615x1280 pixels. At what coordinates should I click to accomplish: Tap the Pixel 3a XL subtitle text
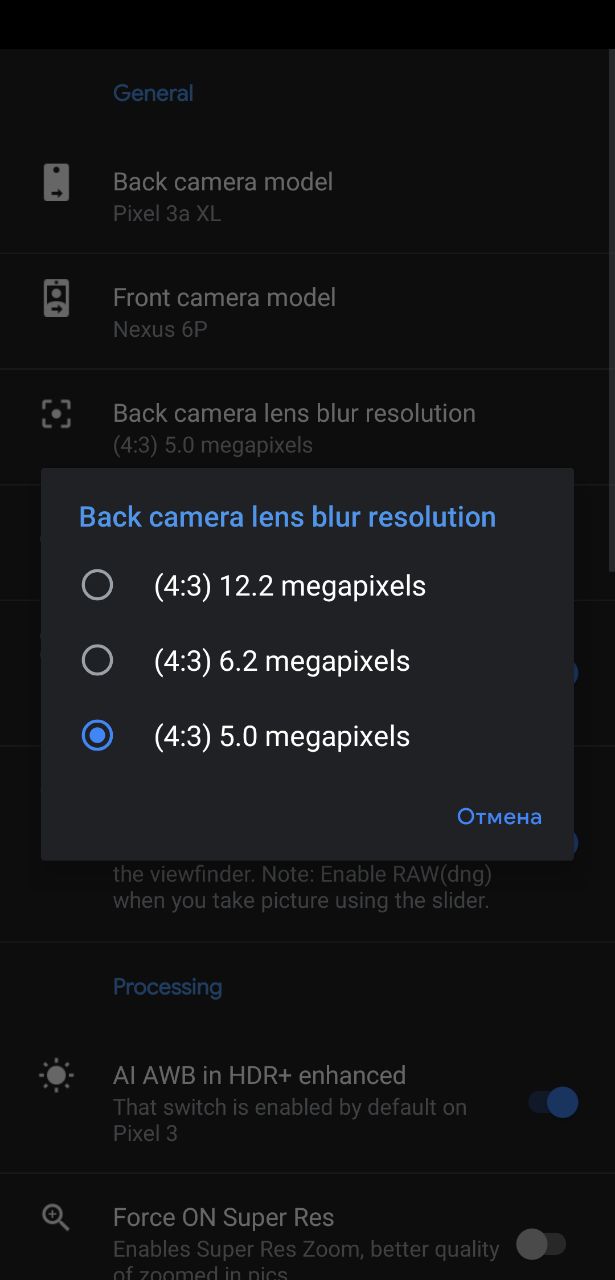[x=167, y=214]
